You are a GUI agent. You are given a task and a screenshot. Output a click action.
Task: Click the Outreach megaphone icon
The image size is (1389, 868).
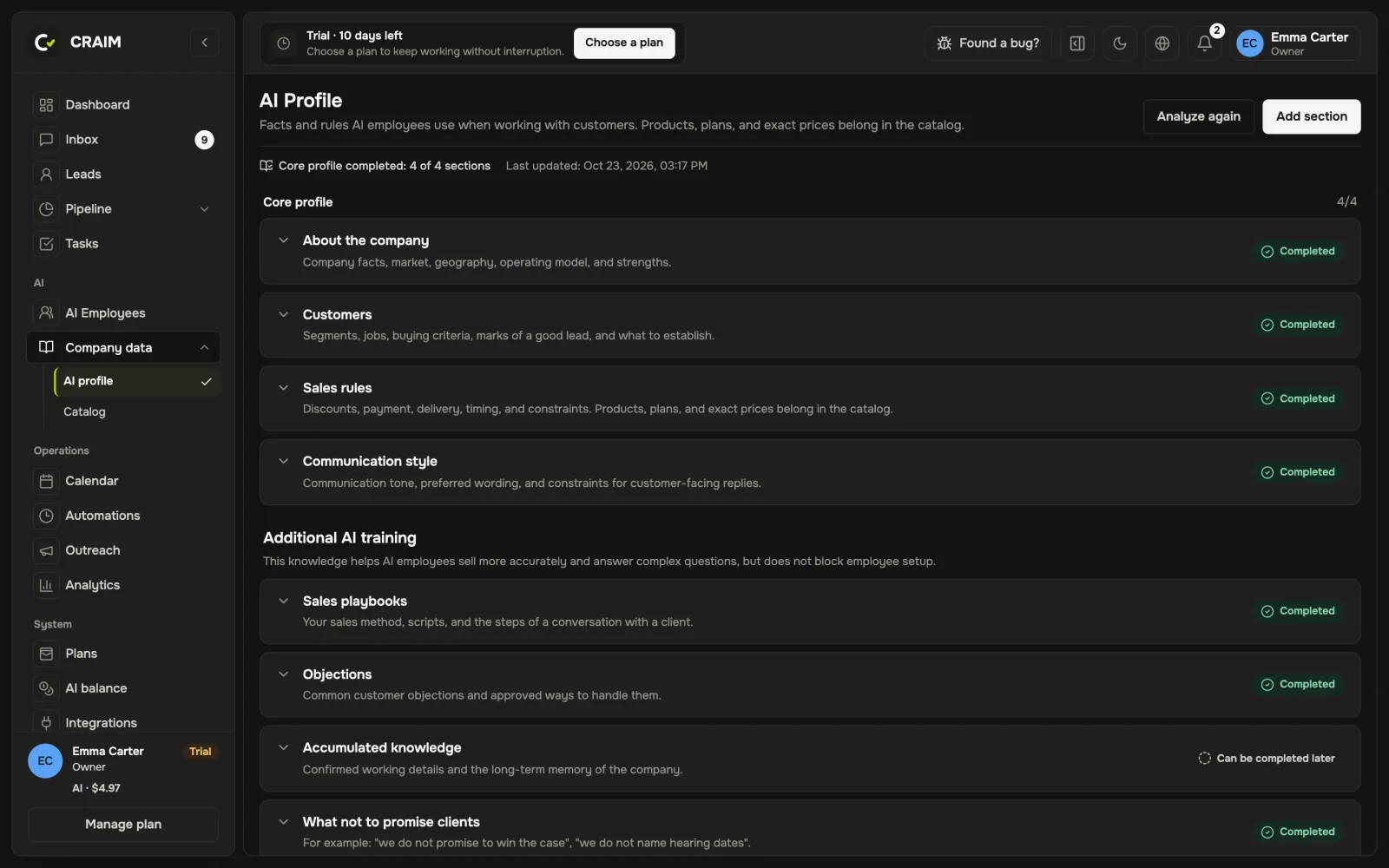click(x=46, y=550)
